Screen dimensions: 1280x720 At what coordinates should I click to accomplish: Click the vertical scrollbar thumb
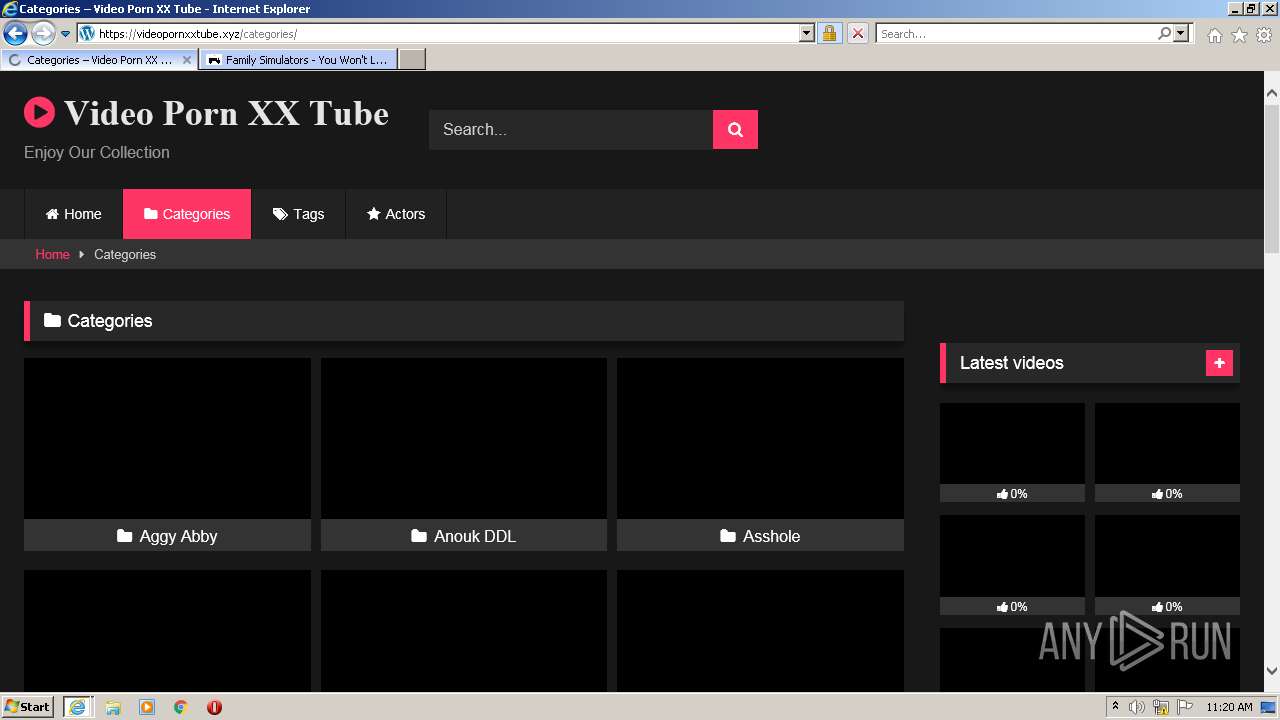(x=1271, y=180)
